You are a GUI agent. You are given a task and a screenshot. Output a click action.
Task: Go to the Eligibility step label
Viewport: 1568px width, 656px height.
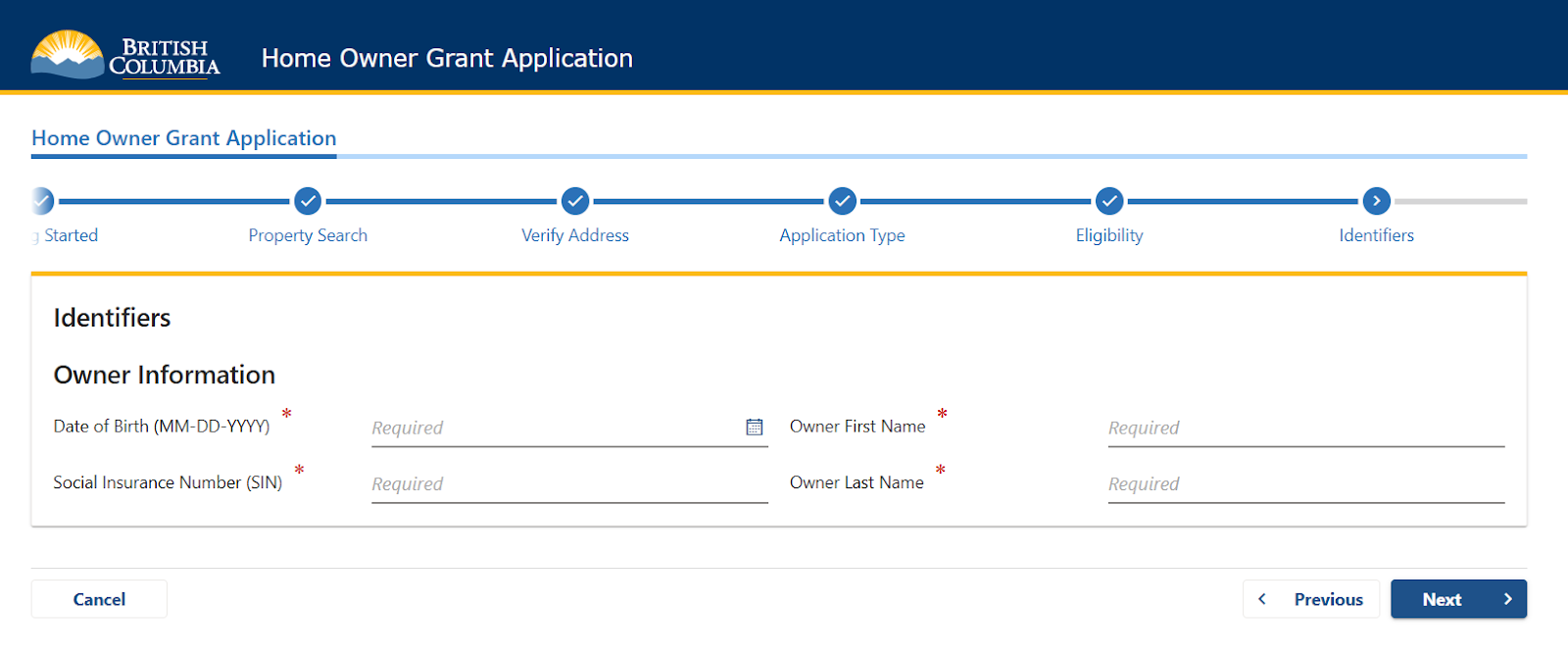click(x=1109, y=235)
